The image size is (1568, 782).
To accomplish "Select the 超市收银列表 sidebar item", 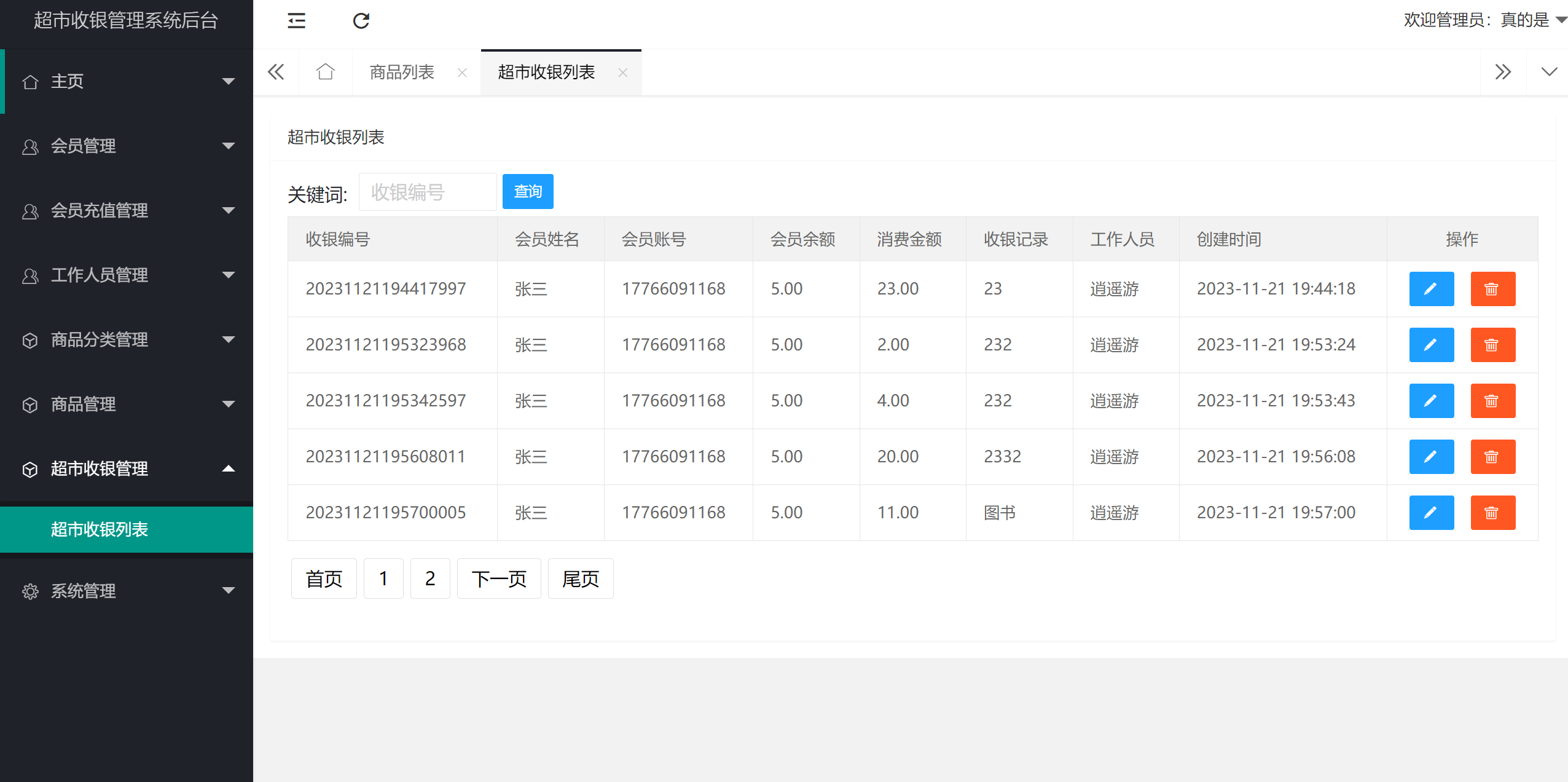I will pyautogui.click(x=99, y=529).
